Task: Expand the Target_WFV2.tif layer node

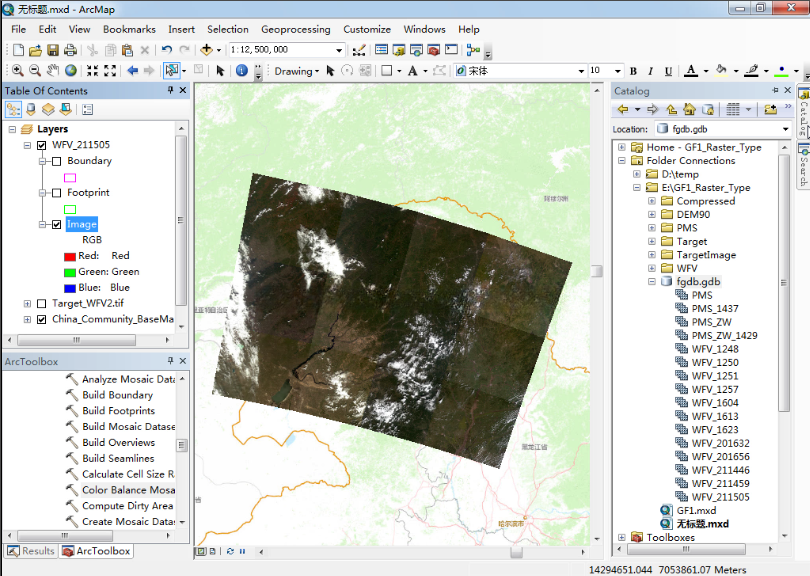Action: 27,303
